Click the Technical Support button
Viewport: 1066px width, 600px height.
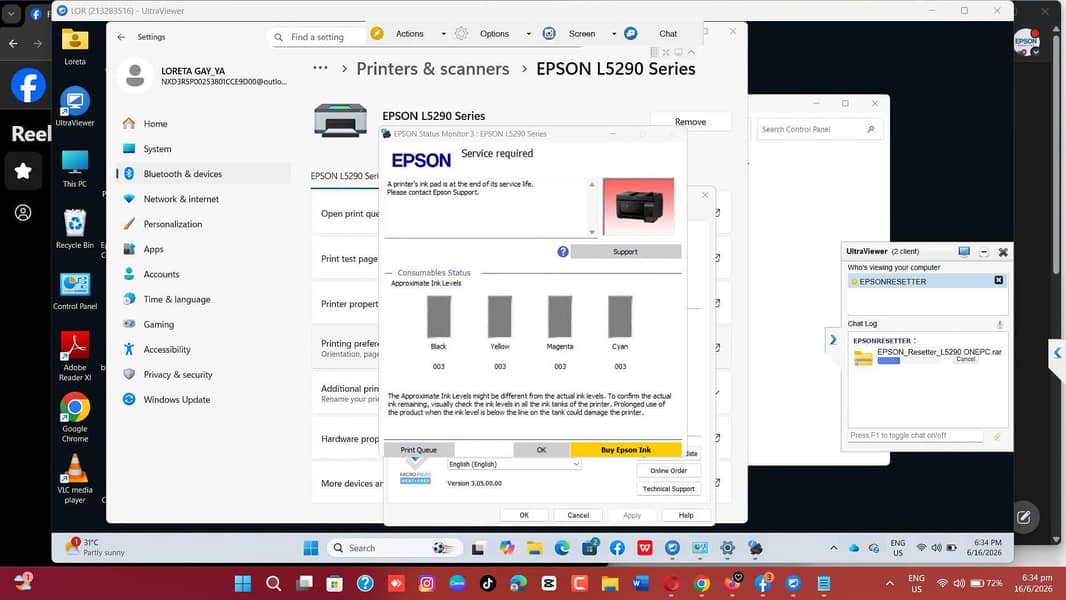(668, 489)
